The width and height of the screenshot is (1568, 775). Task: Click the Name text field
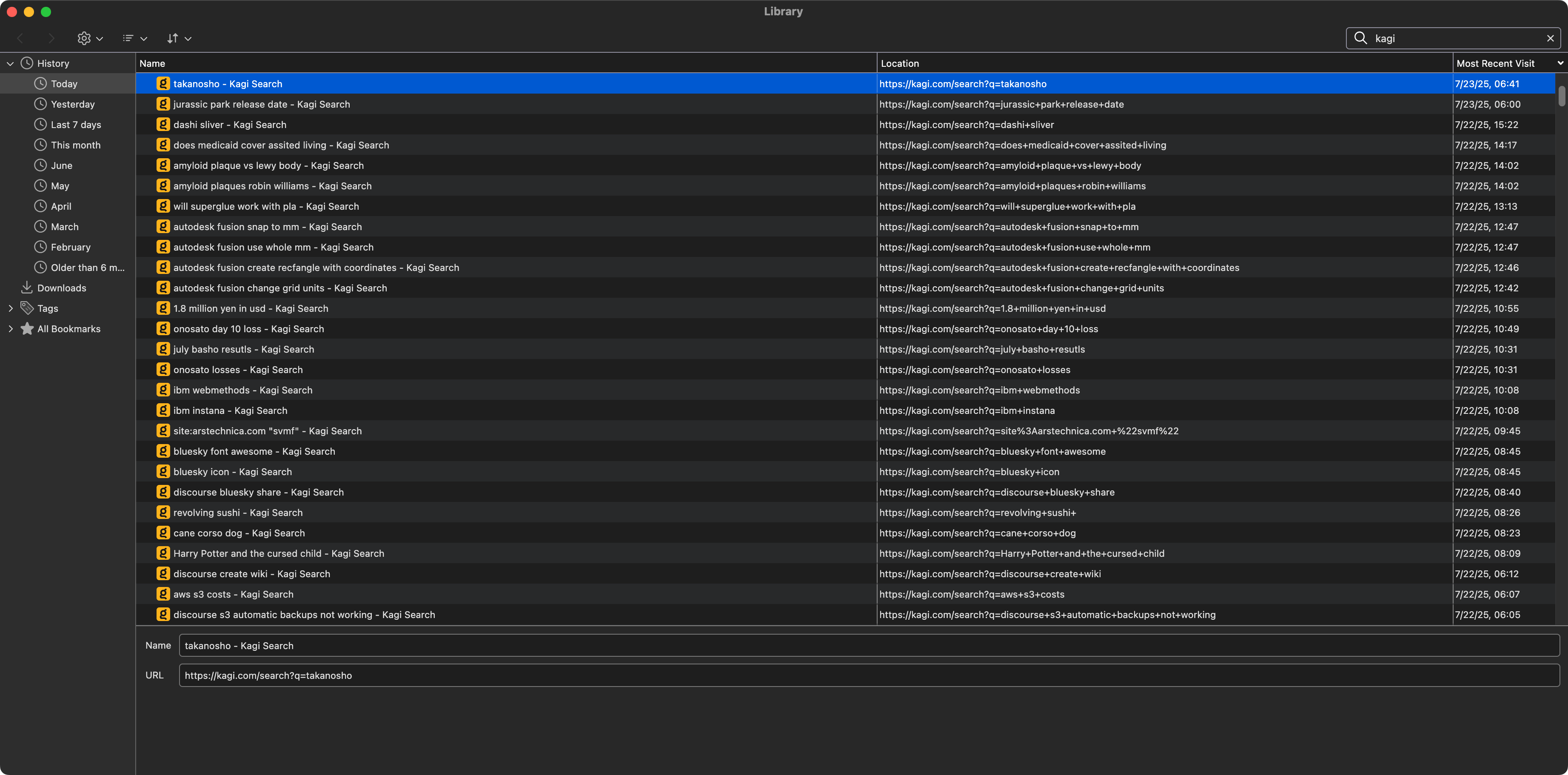pos(869,645)
